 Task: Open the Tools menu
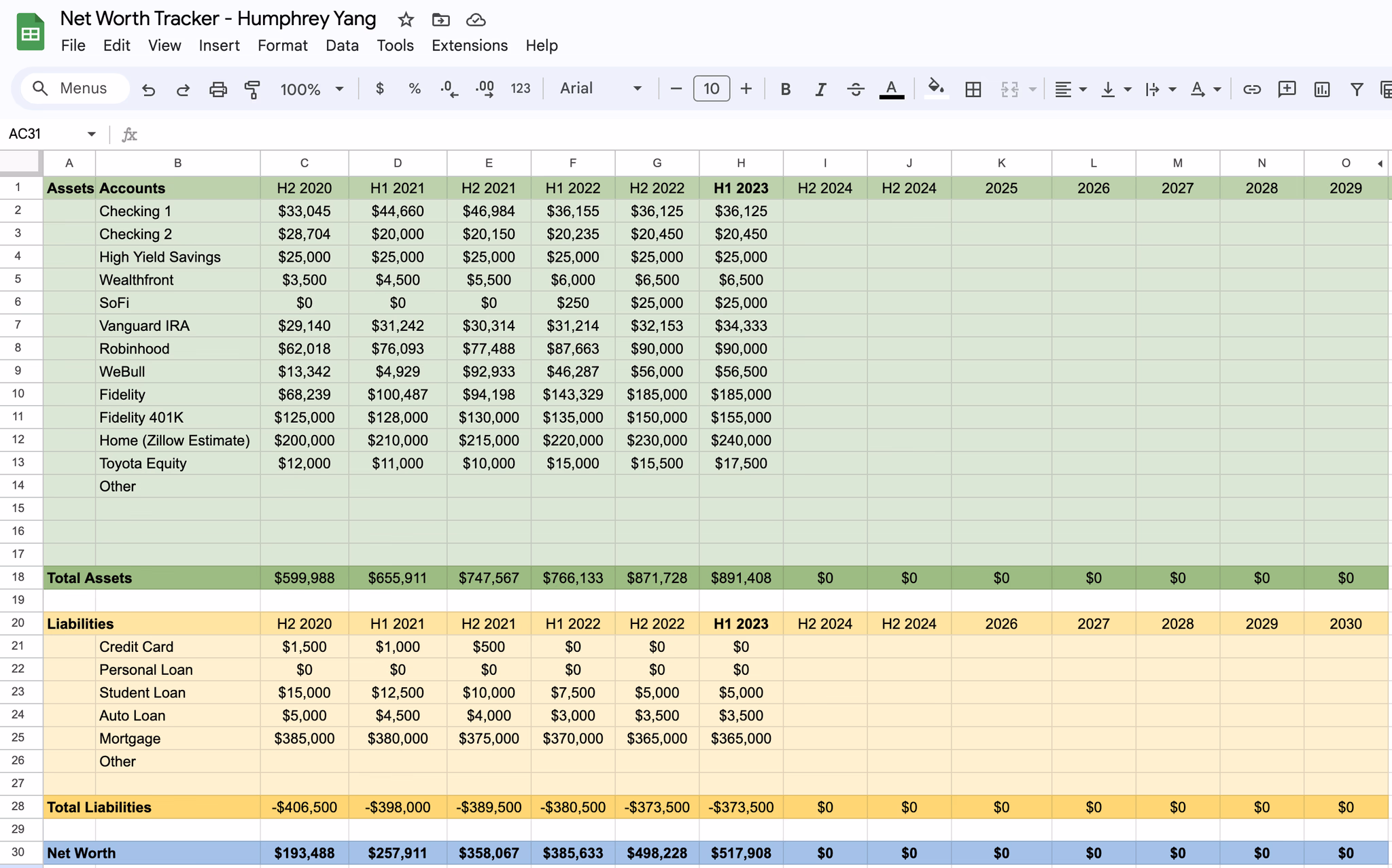pos(395,46)
